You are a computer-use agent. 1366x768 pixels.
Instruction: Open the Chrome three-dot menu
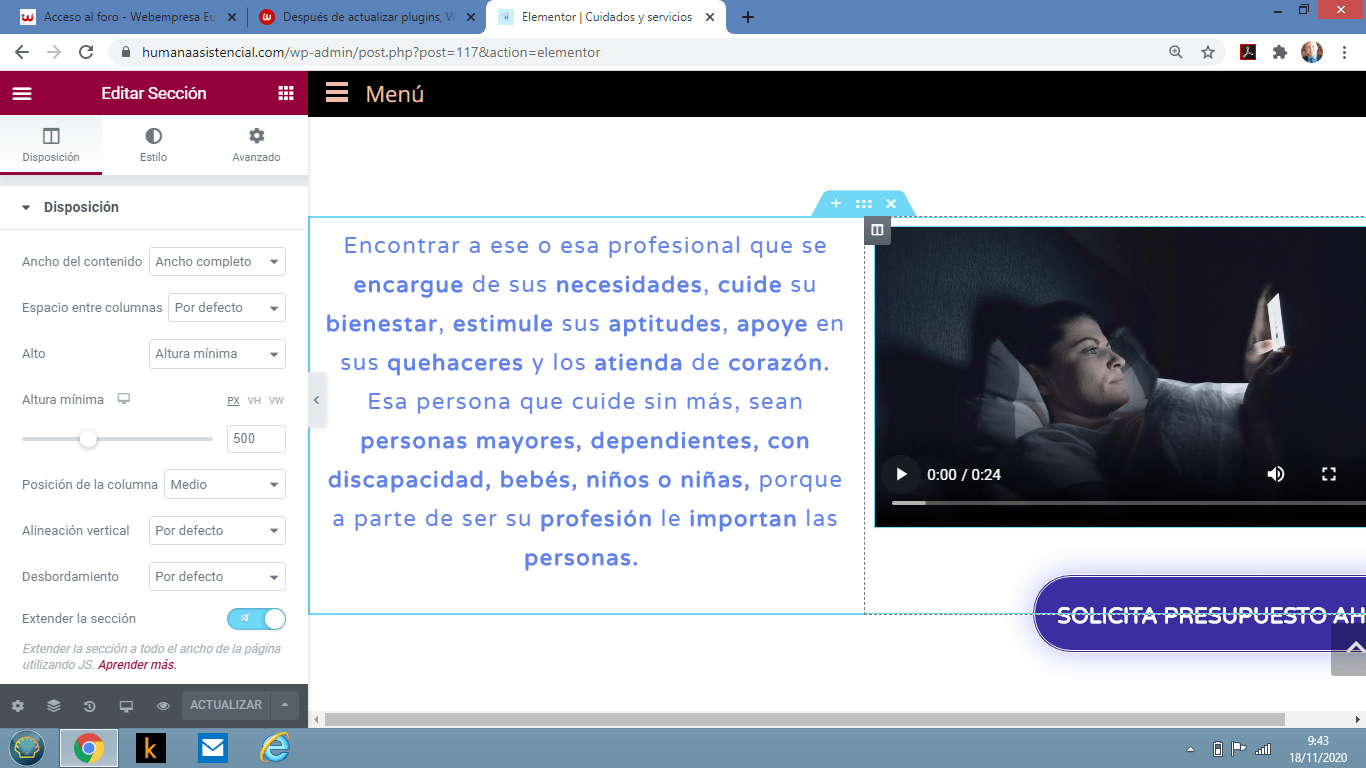[1344, 52]
